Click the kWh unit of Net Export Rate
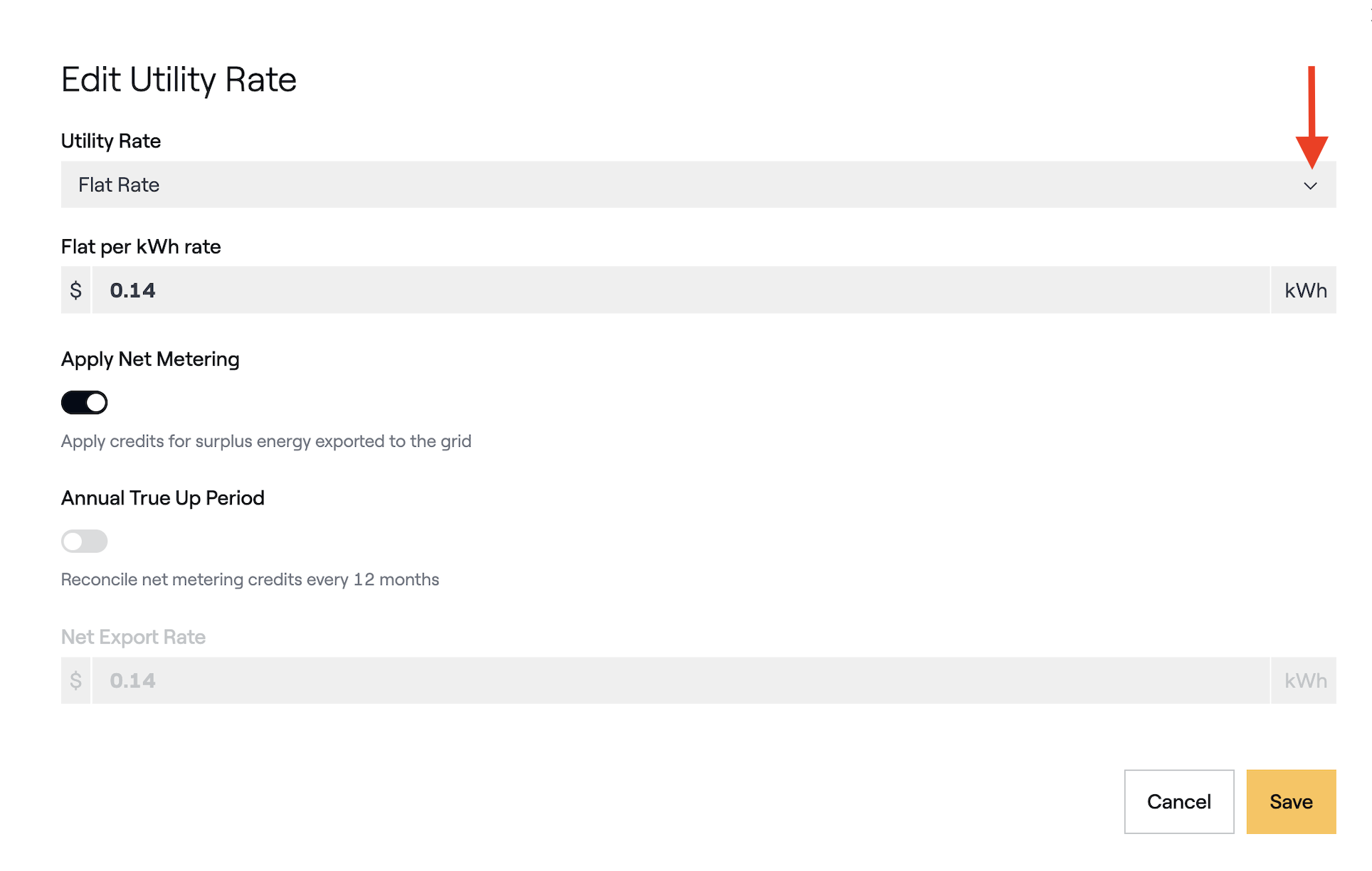 [1305, 681]
